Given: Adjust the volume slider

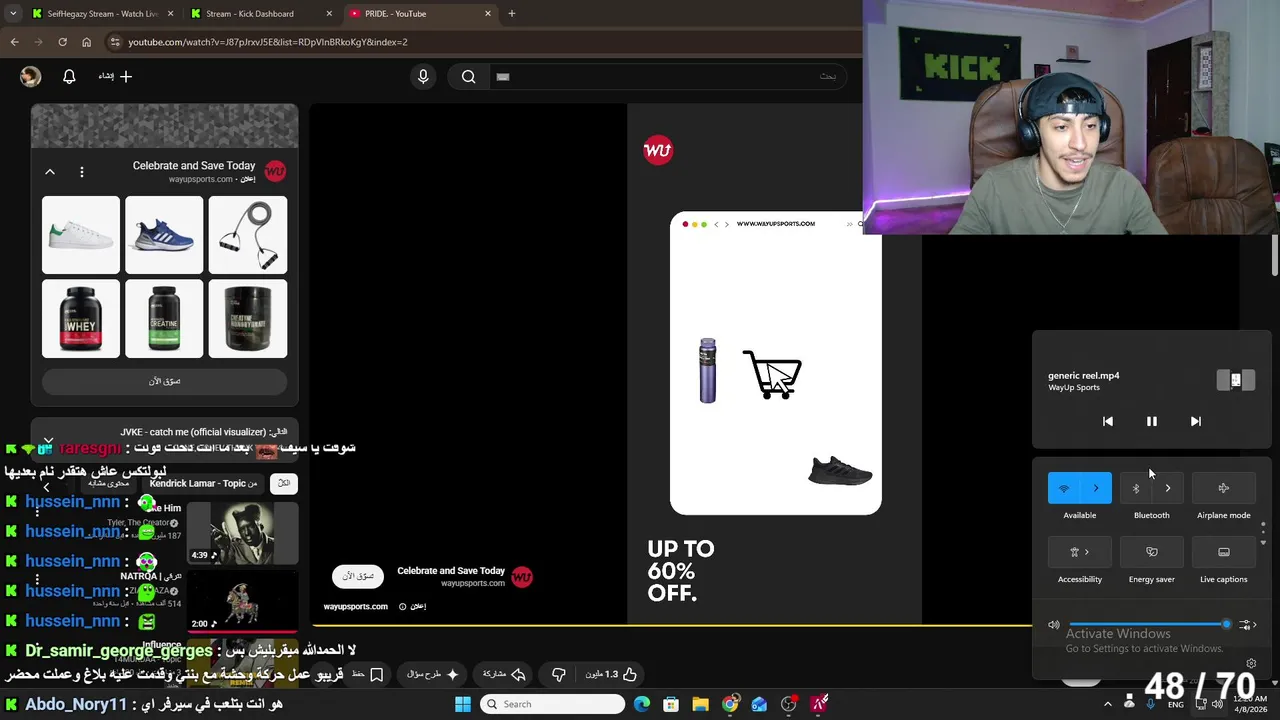Looking at the screenshot, I should [x=1150, y=625].
